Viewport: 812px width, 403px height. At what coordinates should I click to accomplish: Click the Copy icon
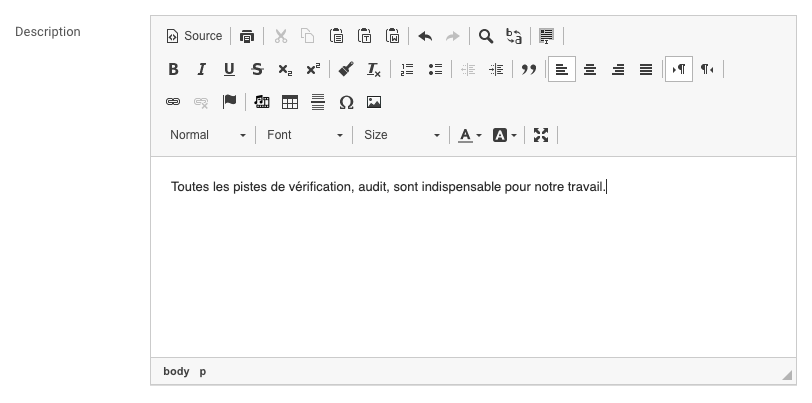tap(308, 36)
